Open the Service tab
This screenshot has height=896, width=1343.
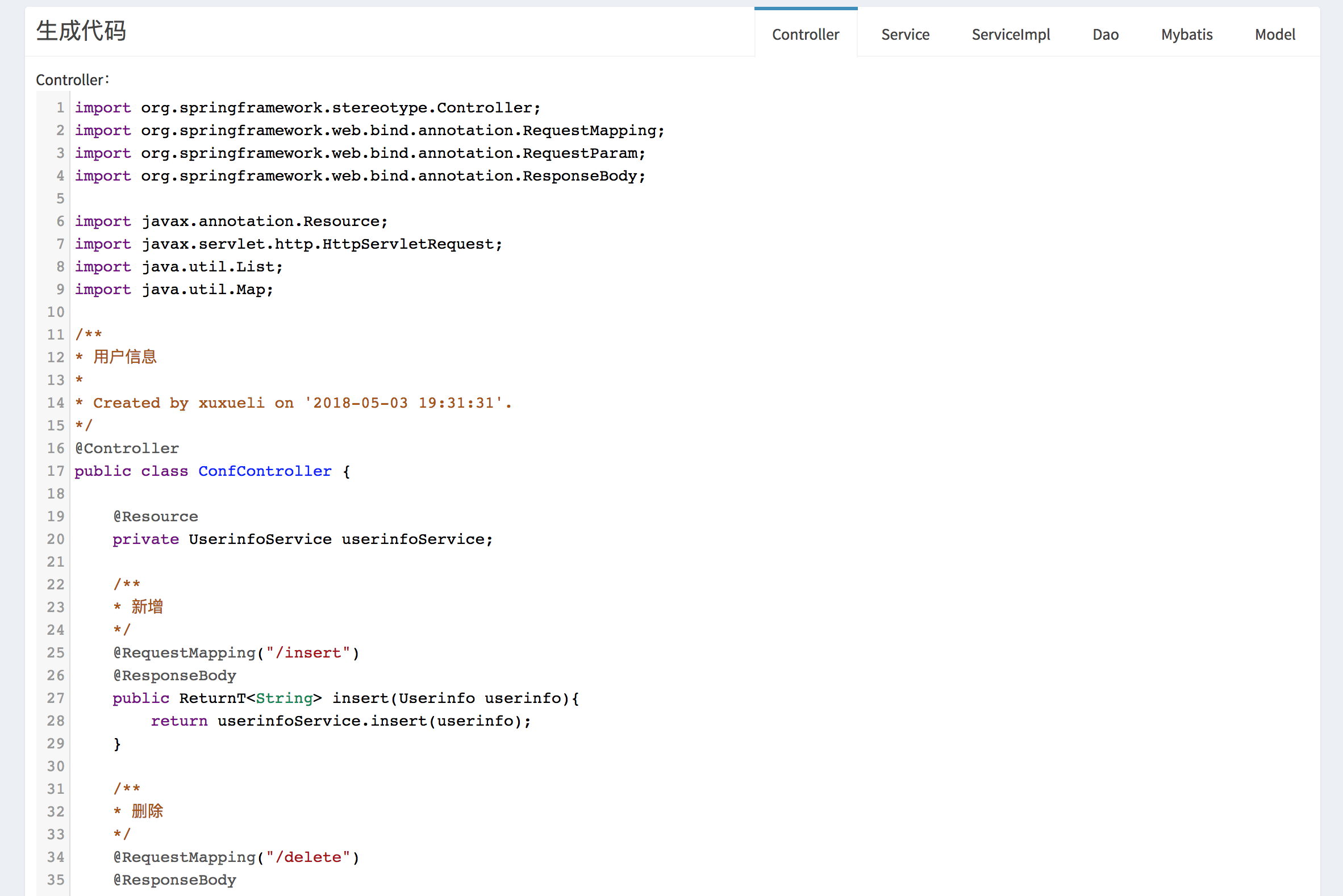click(x=904, y=34)
